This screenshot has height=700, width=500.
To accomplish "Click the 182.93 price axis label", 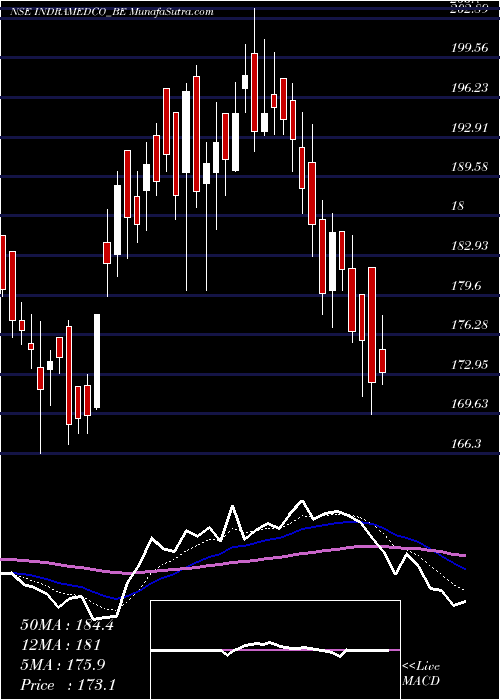I will [x=469, y=246].
